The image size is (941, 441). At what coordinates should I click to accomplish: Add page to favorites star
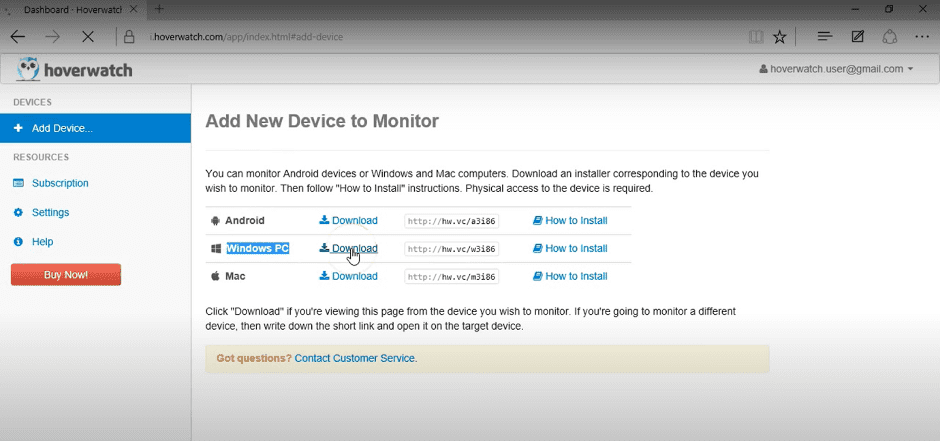pos(780,37)
